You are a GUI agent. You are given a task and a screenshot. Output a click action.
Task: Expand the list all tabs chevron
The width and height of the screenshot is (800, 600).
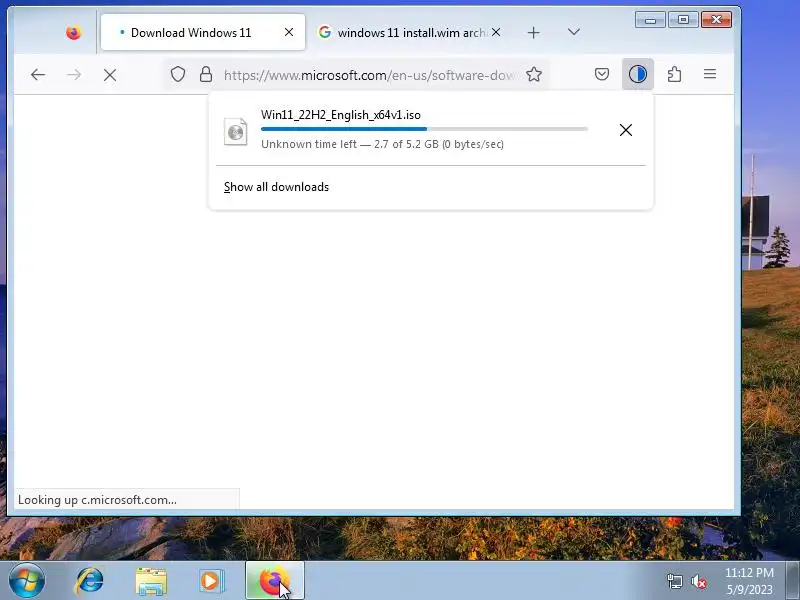(x=573, y=32)
